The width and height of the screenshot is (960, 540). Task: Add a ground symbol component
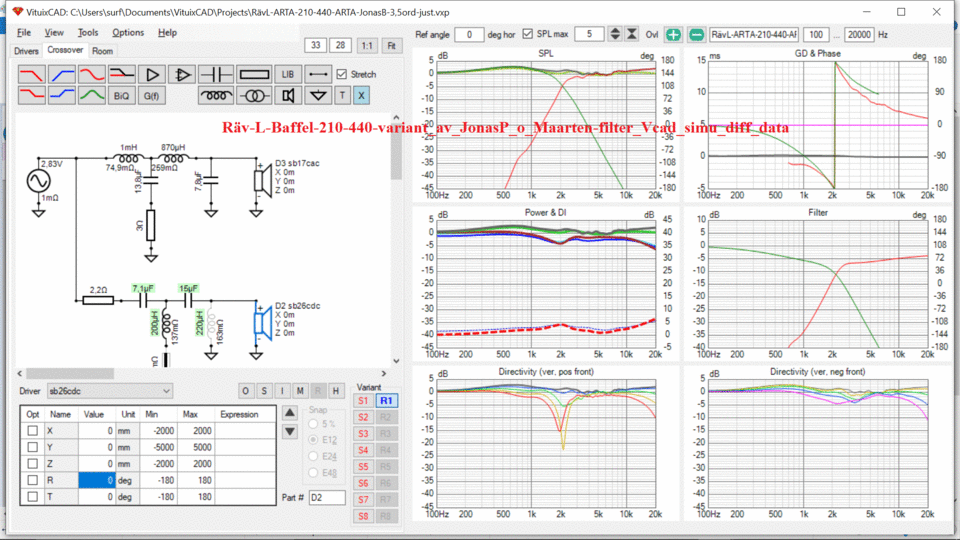click(x=318, y=96)
